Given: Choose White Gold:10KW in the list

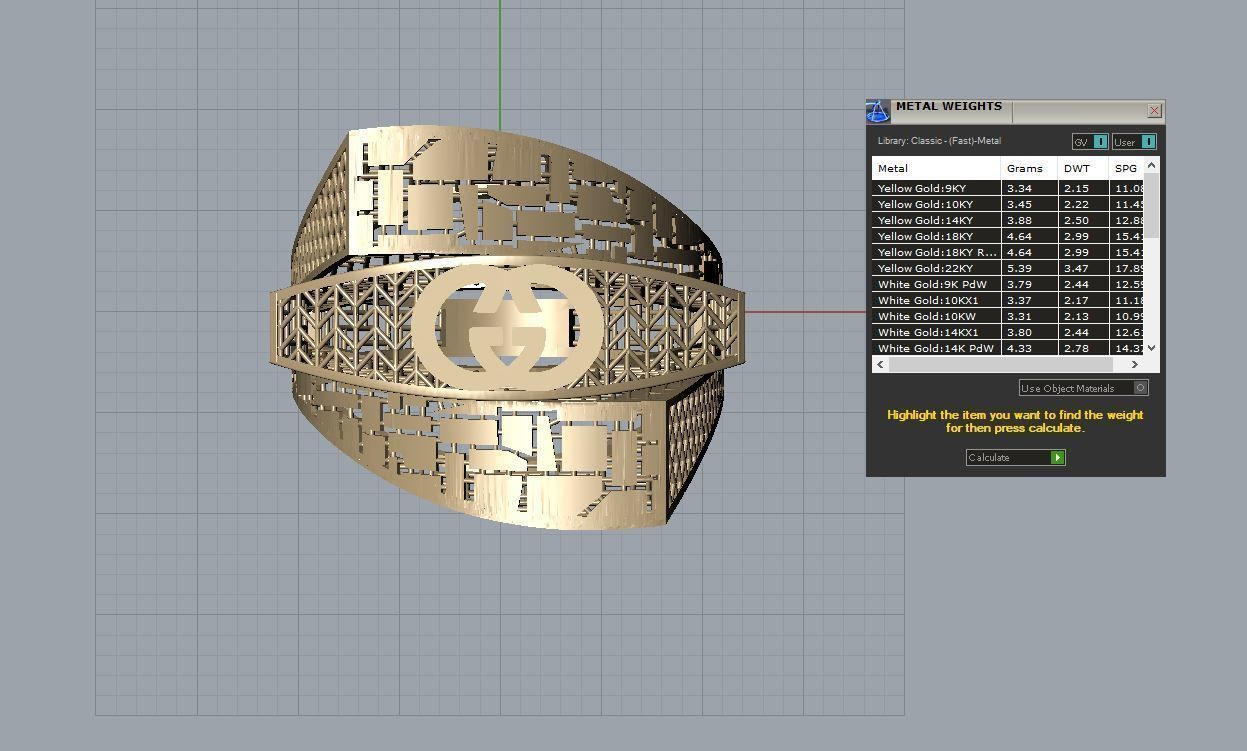Looking at the screenshot, I should click(1007, 316).
